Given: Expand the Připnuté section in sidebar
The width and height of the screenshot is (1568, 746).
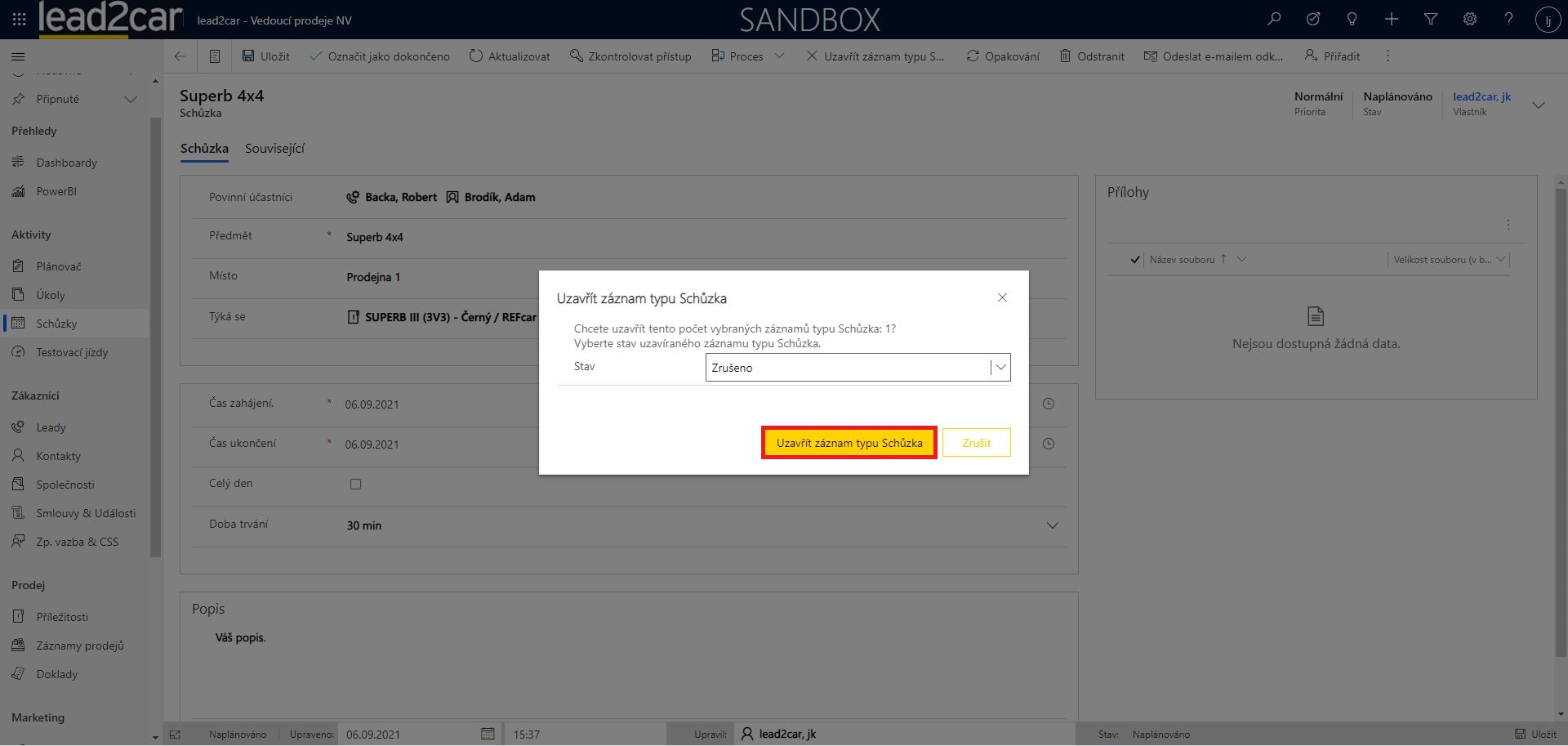Looking at the screenshot, I should click(130, 99).
